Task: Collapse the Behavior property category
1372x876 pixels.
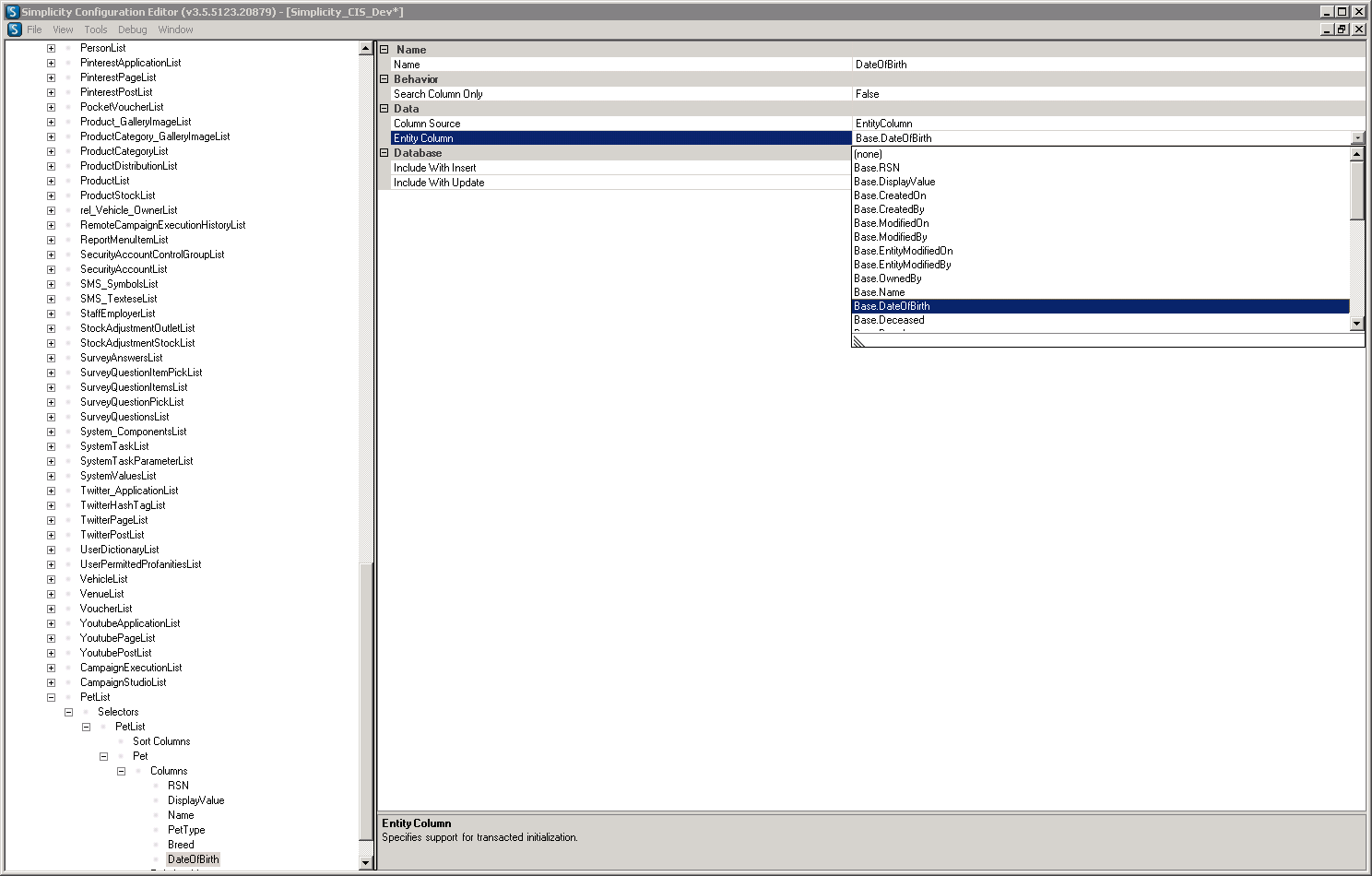Action: click(x=384, y=79)
